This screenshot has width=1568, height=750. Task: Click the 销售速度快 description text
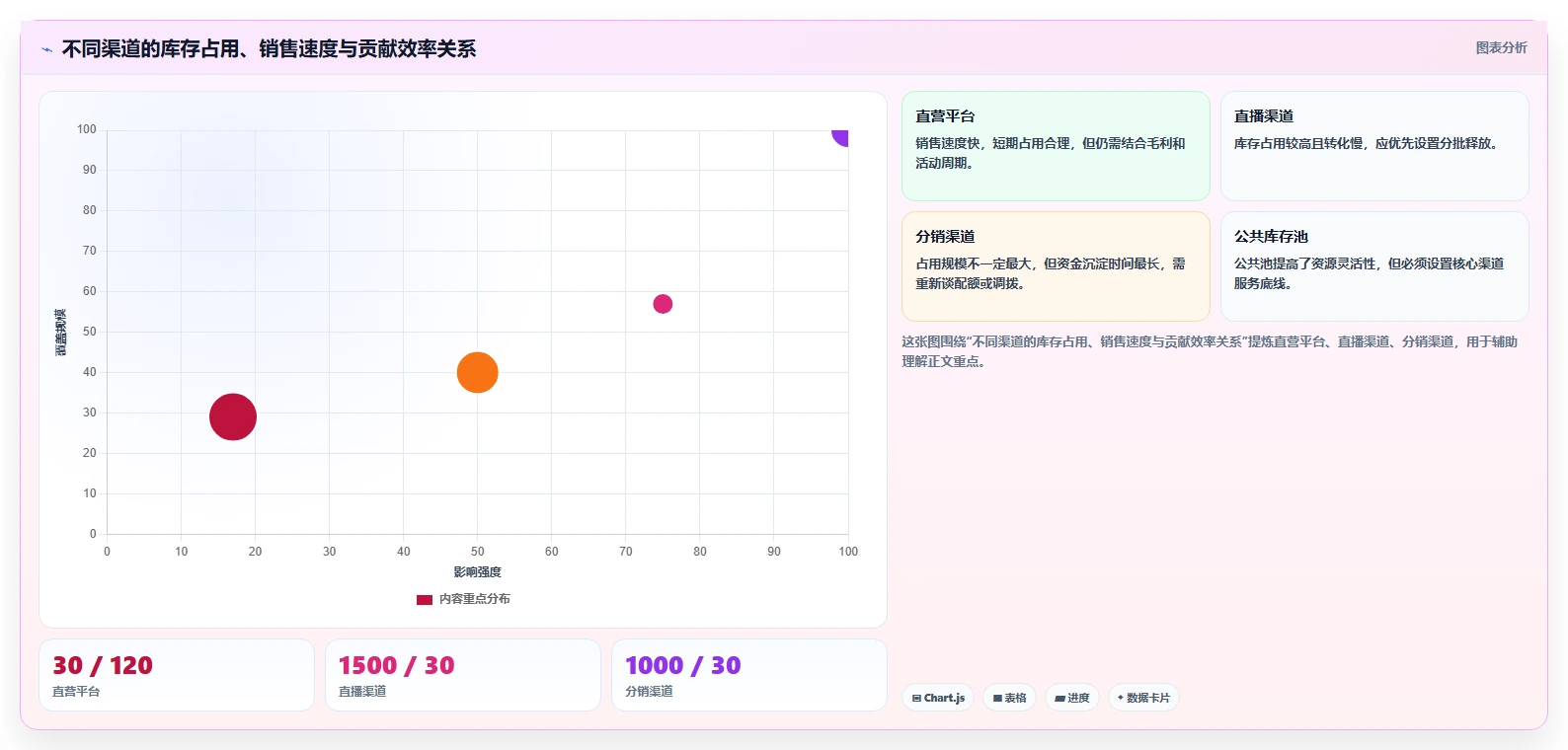(x=1050, y=153)
